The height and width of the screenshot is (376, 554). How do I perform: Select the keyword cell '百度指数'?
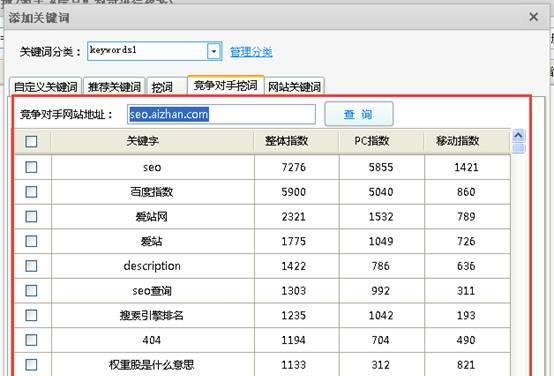pyautogui.click(x=152, y=192)
